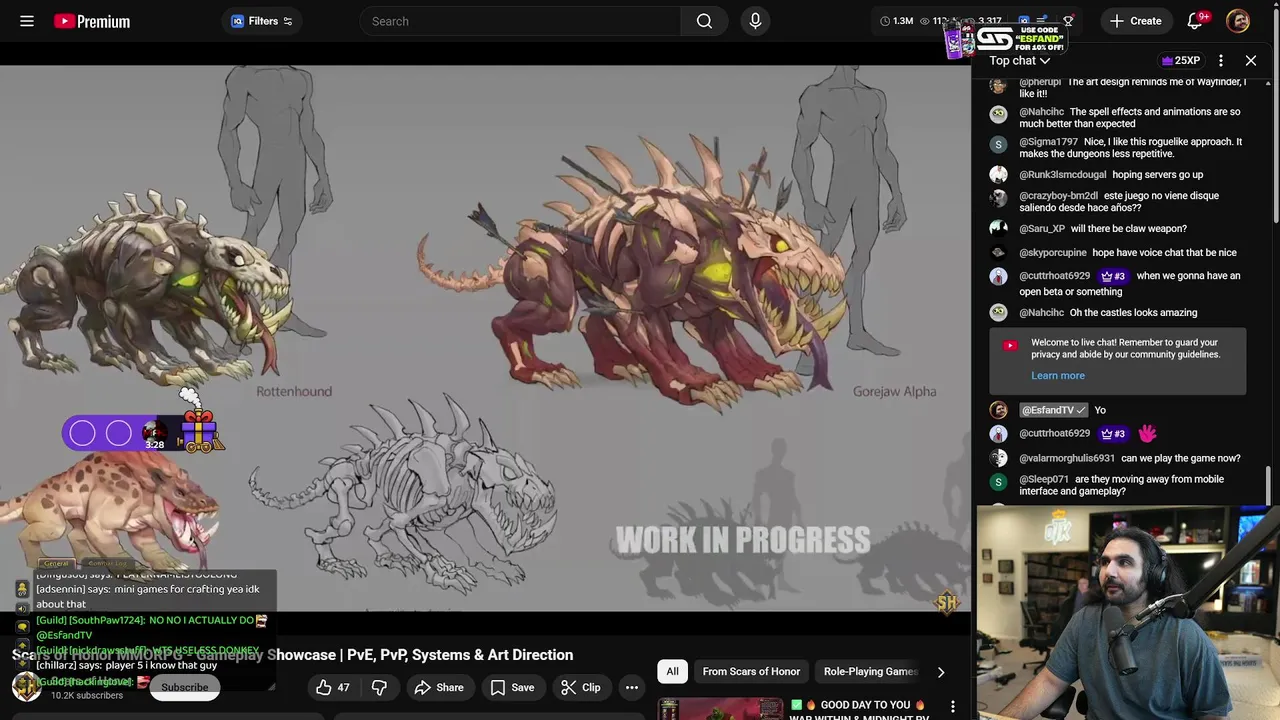This screenshot has height=720, width=1280.
Task: Click @EsfandTV verified author name in chat
Action: click(x=1053, y=410)
